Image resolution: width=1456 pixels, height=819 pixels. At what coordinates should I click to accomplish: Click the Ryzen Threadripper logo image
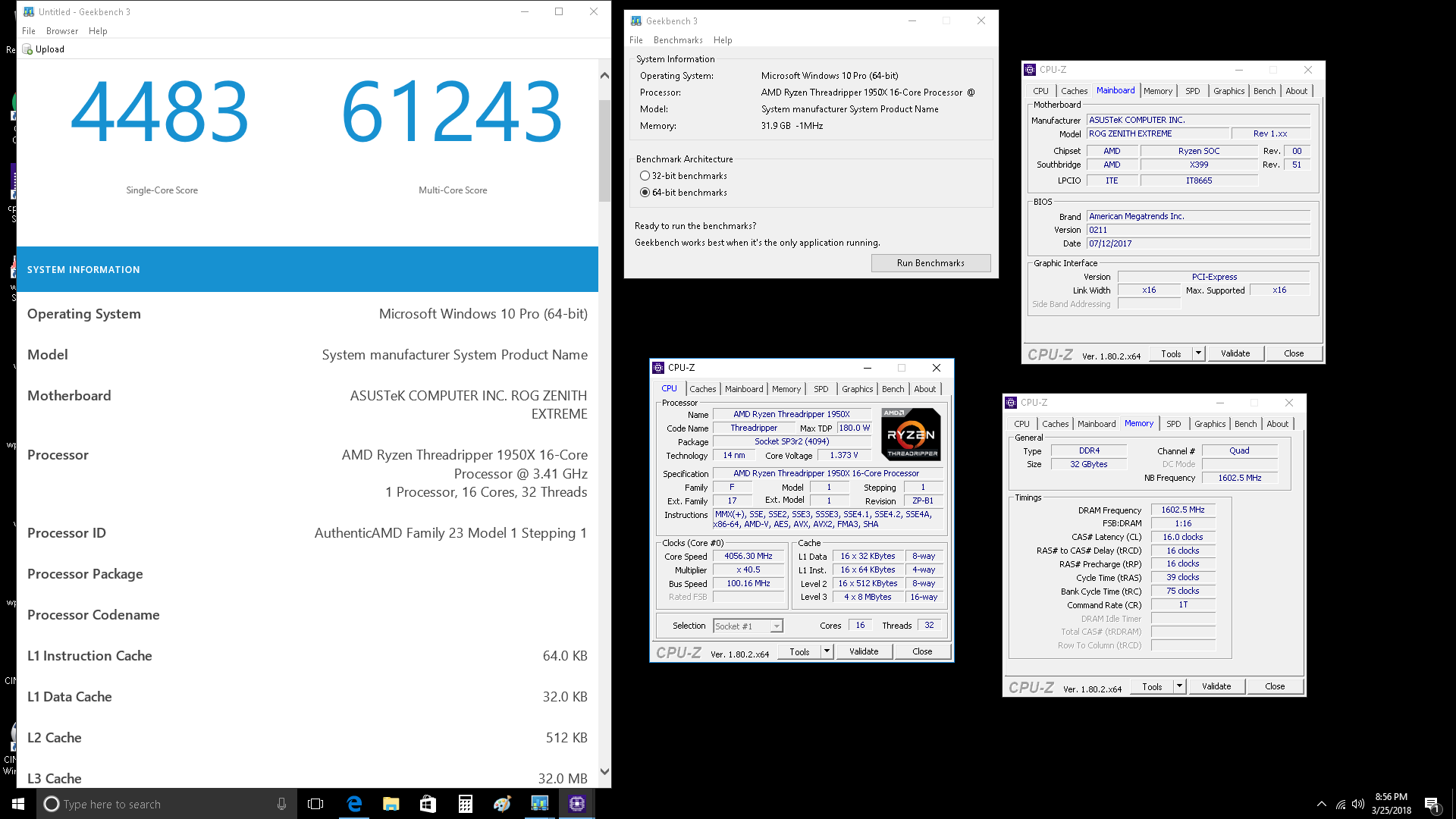coord(912,435)
